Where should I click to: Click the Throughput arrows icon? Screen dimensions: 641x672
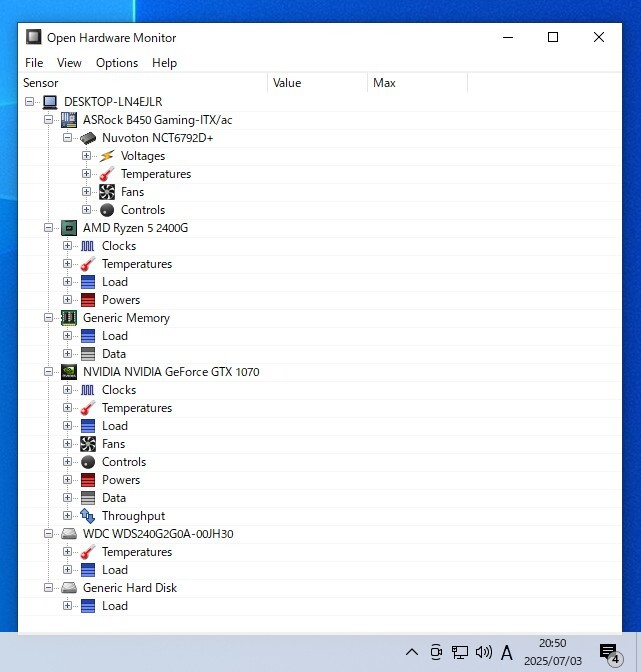pyautogui.click(x=88, y=516)
